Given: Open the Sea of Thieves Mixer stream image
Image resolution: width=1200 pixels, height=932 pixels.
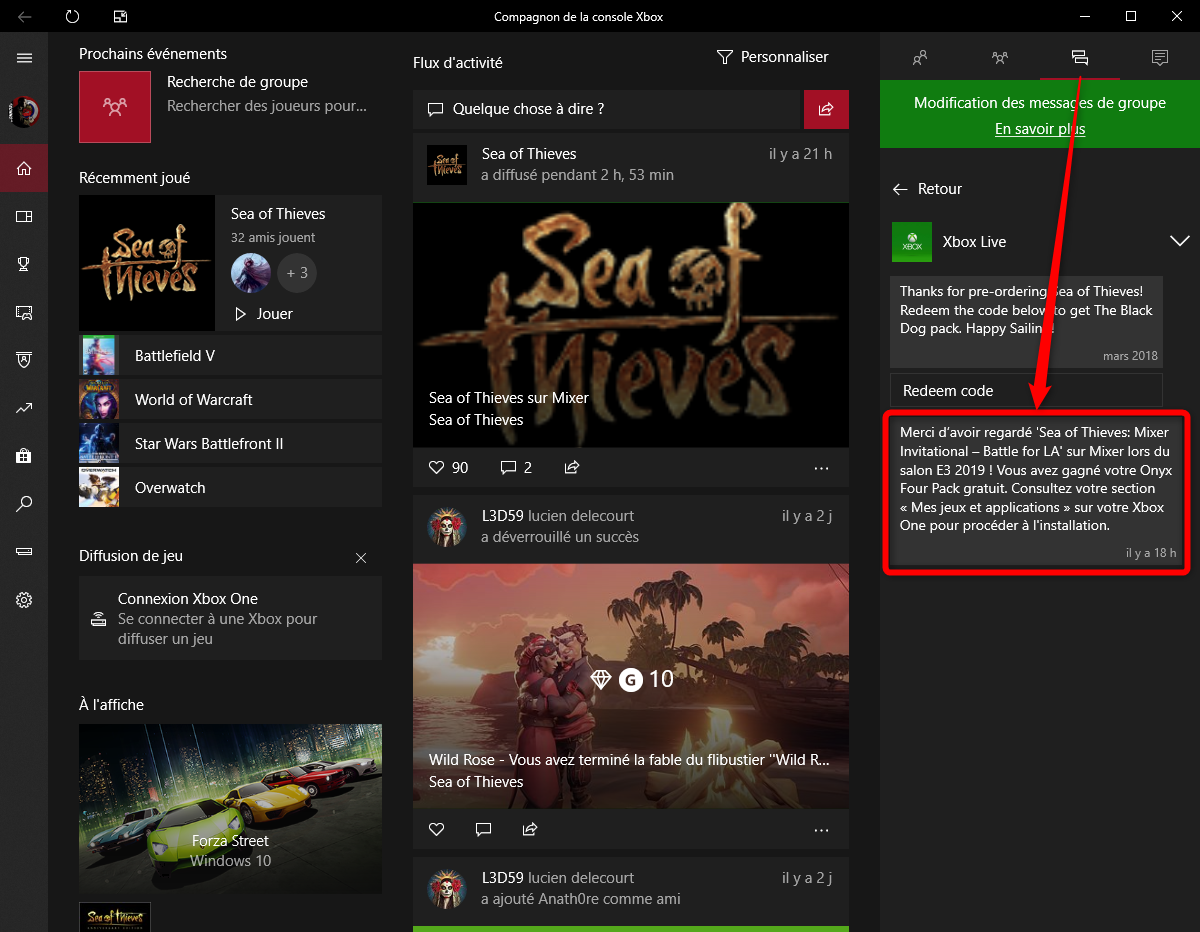Looking at the screenshot, I should pos(631,325).
